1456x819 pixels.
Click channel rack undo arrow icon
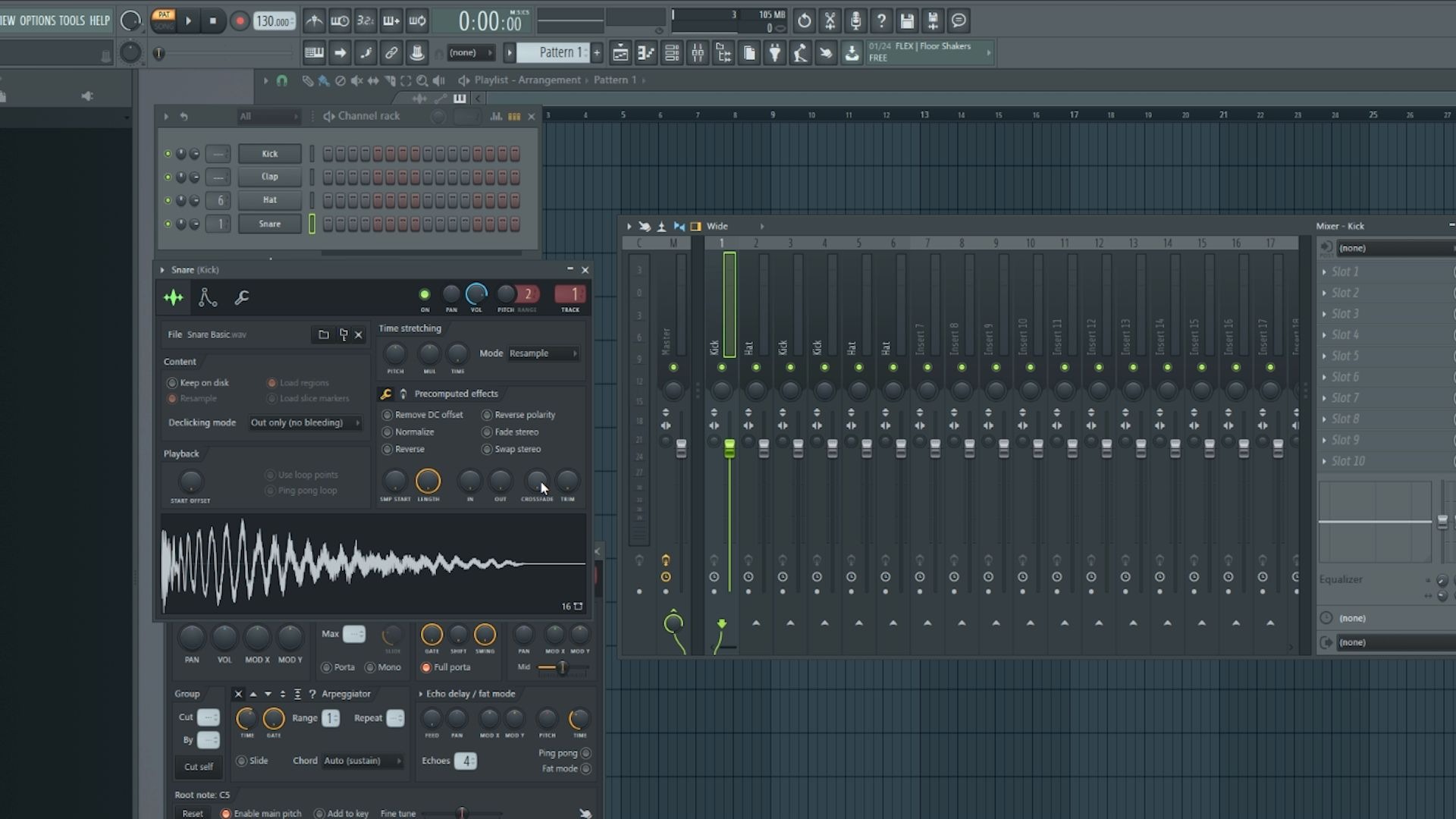point(184,116)
